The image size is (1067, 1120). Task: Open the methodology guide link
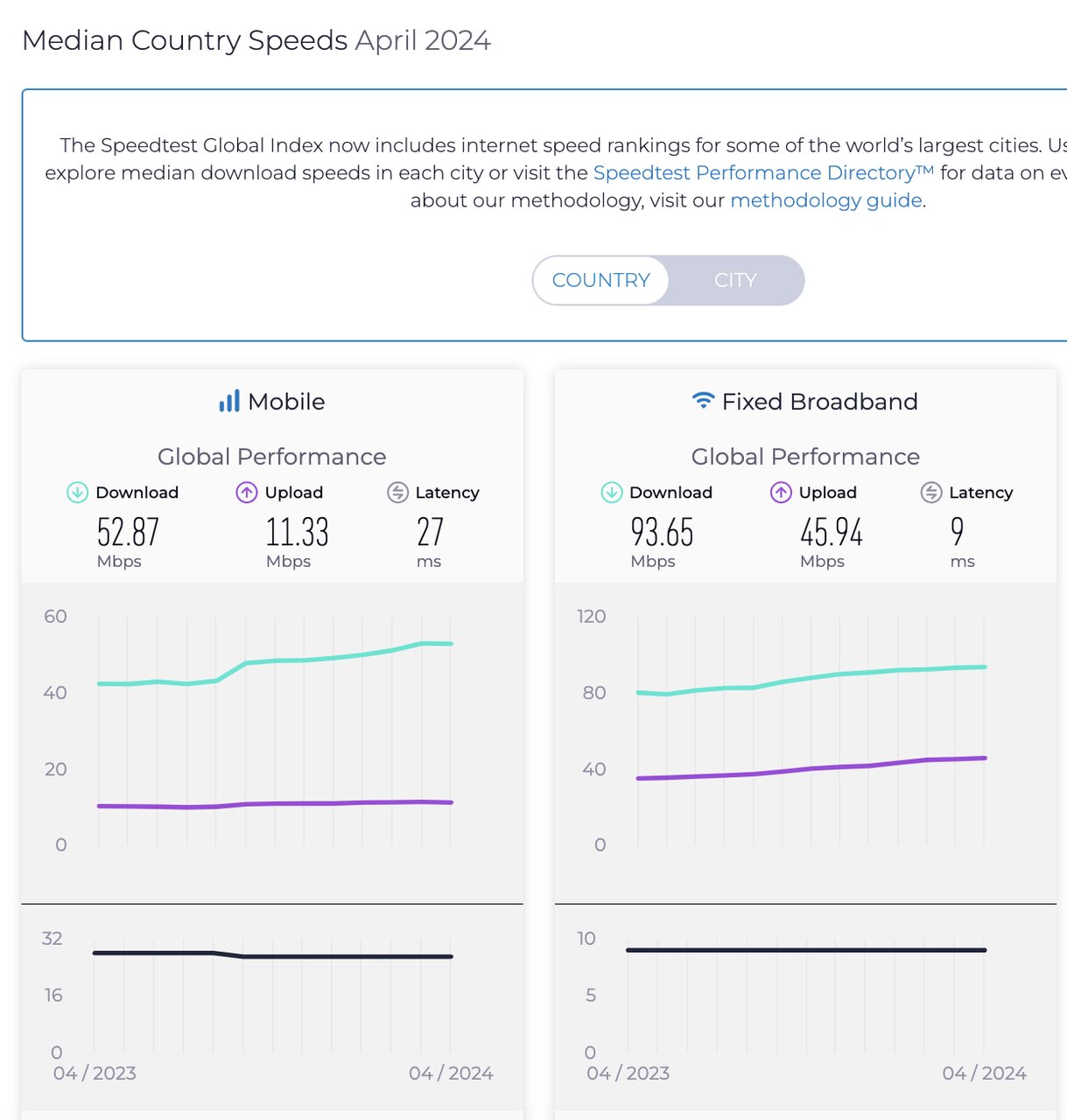click(x=825, y=200)
